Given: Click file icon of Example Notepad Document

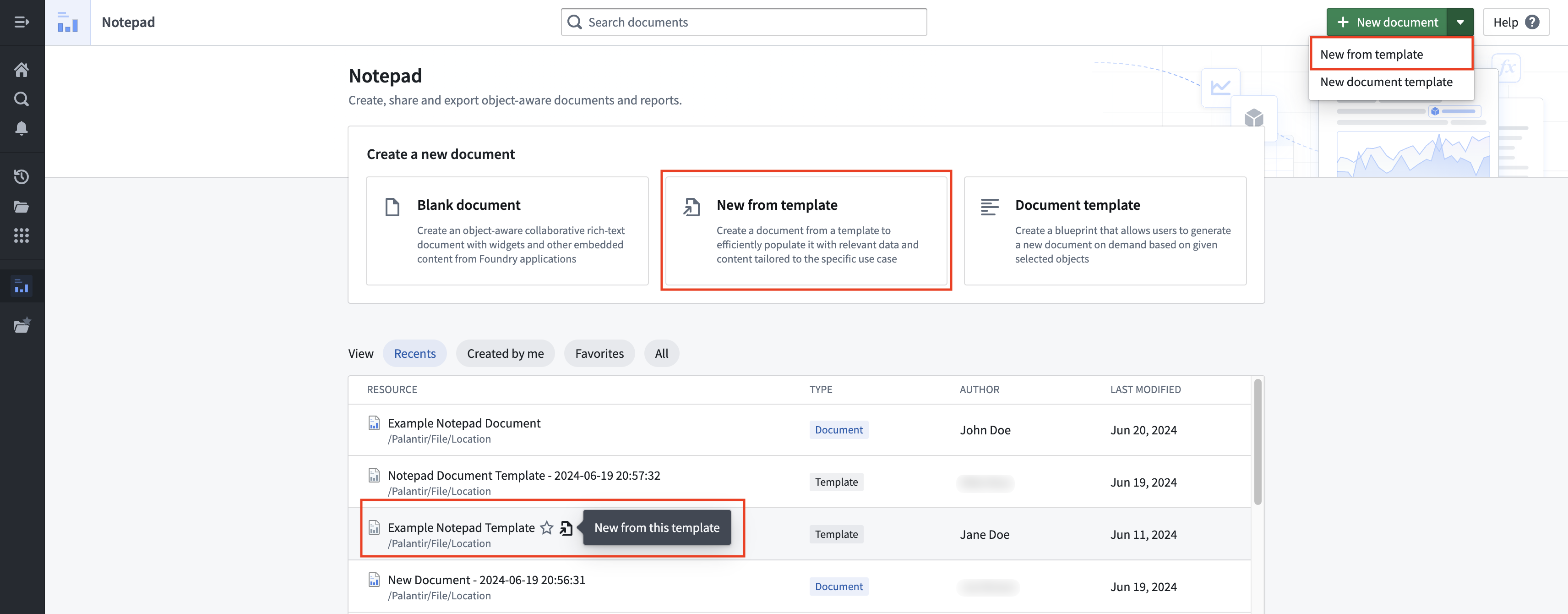Looking at the screenshot, I should [374, 423].
